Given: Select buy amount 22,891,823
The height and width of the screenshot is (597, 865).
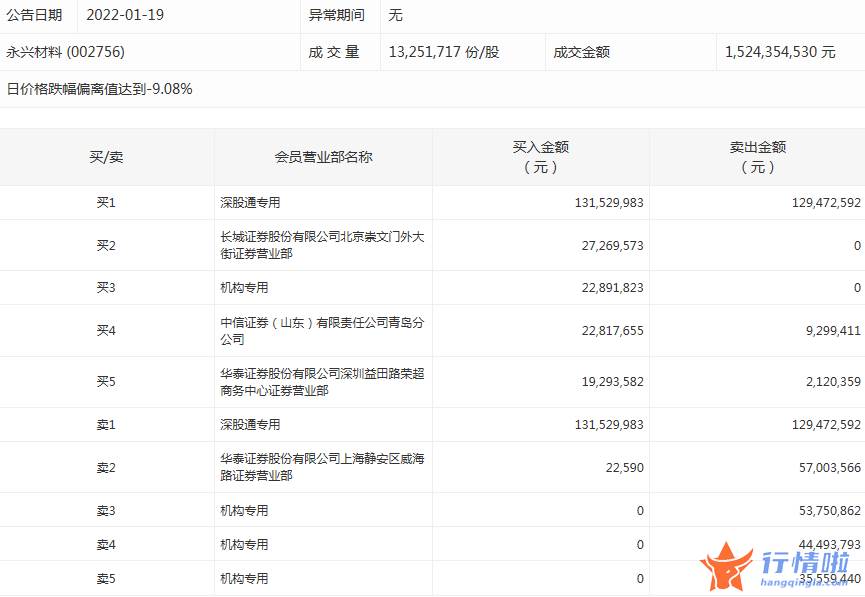Looking at the screenshot, I should 612,287.
